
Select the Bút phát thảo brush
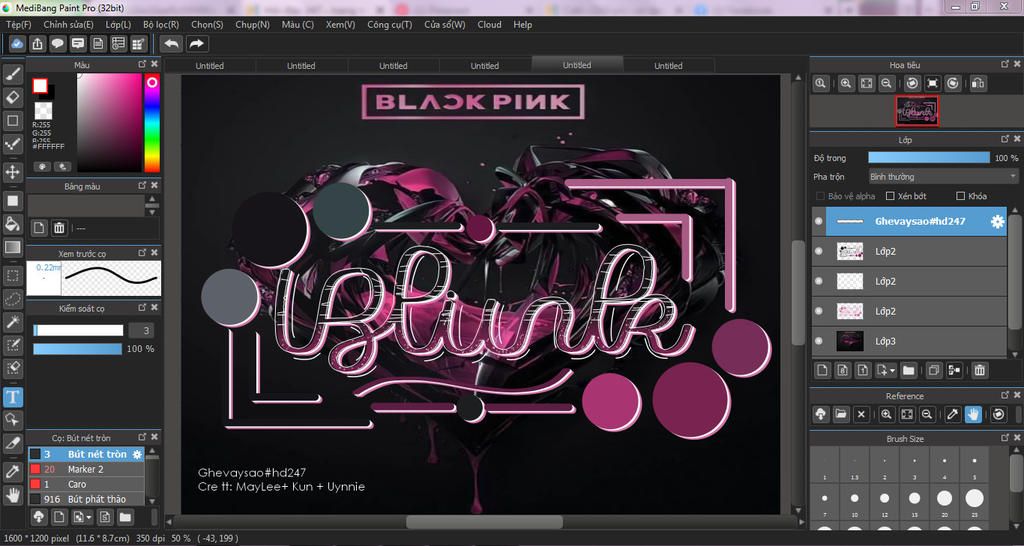pos(86,499)
